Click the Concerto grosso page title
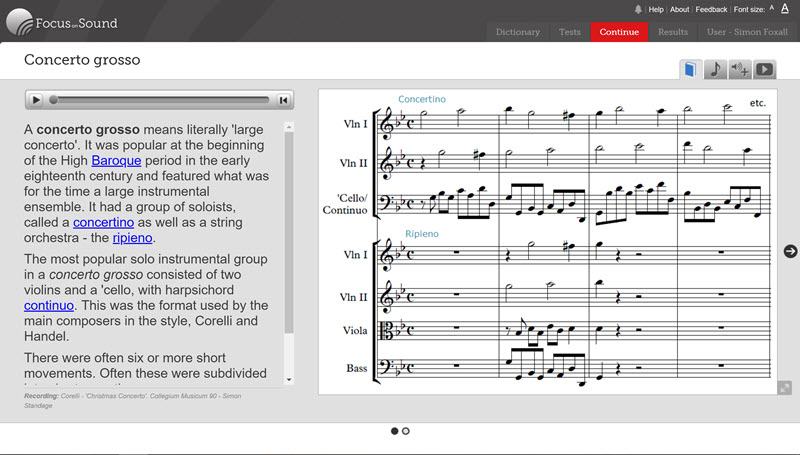This screenshot has height=455, width=800. [x=82, y=60]
